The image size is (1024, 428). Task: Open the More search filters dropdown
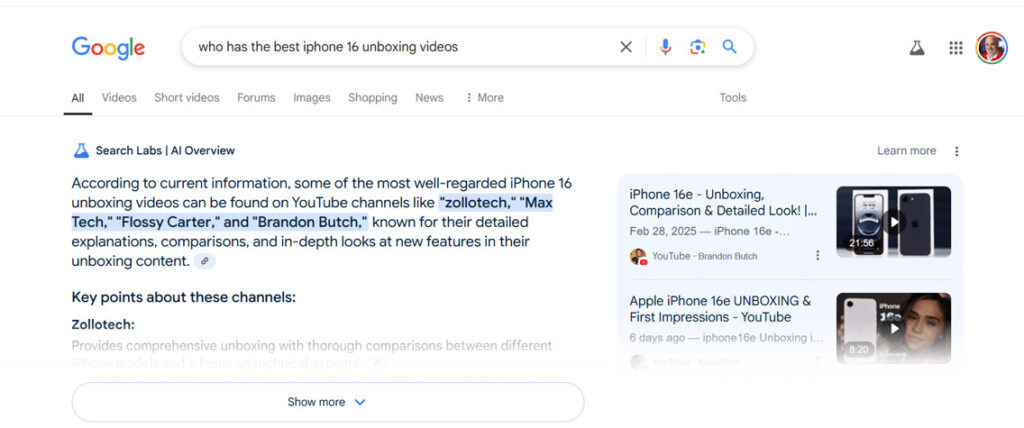click(484, 98)
